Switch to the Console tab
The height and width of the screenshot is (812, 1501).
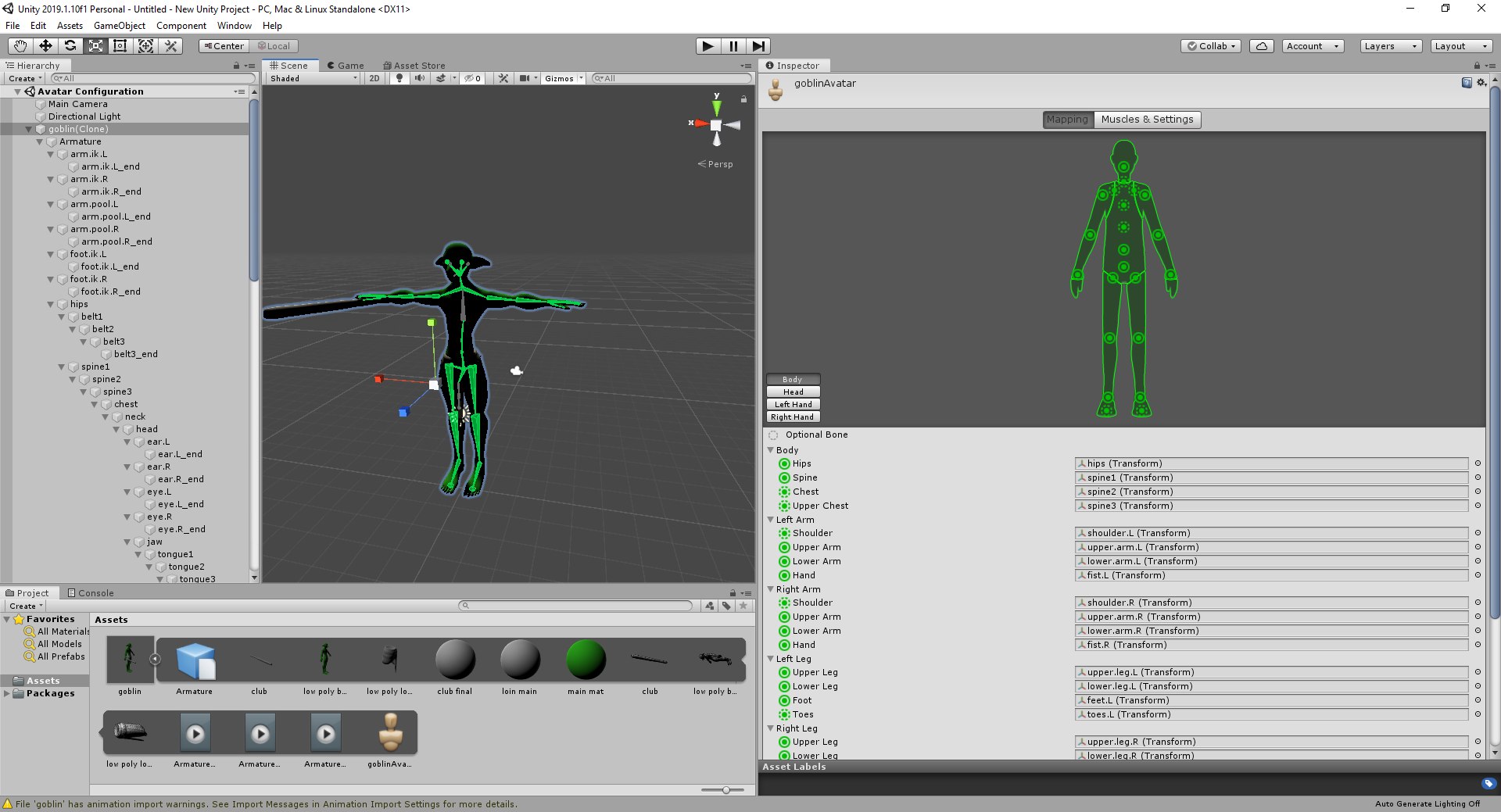coord(91,593)
